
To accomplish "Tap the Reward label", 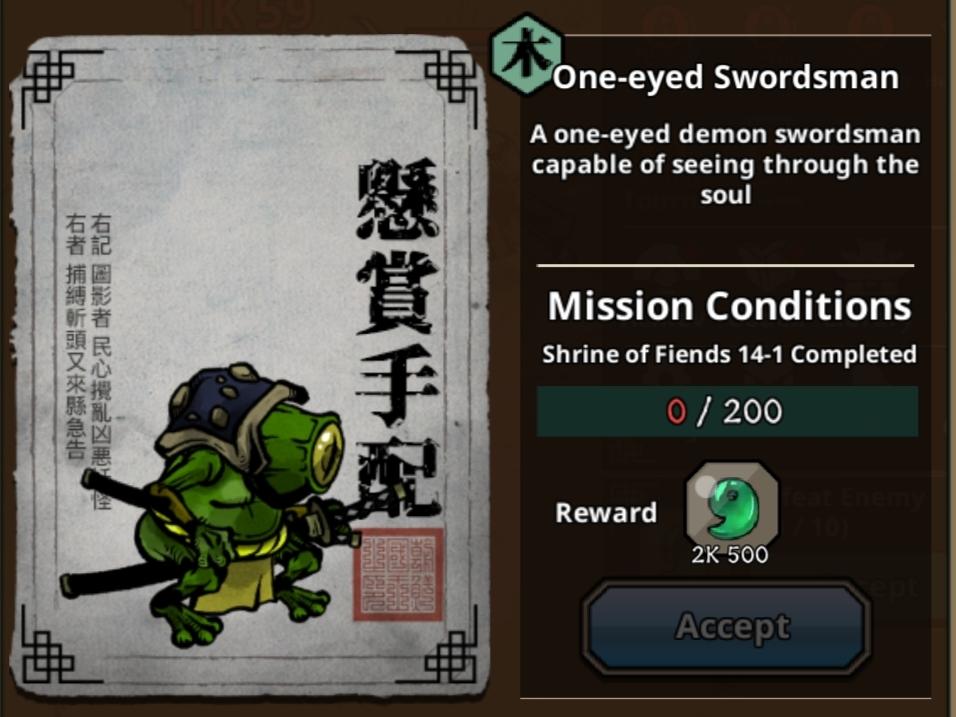I will click(606, 513).
